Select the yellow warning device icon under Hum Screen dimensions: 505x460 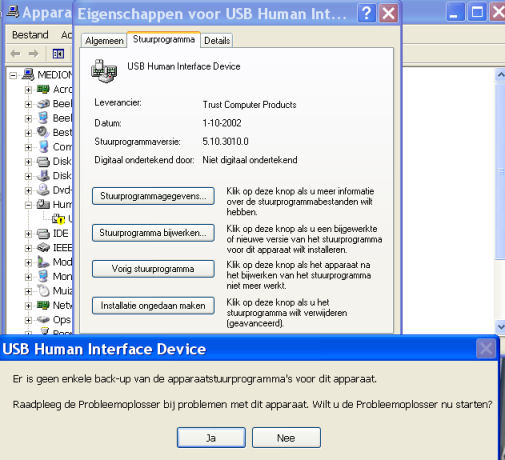[58, 219]
